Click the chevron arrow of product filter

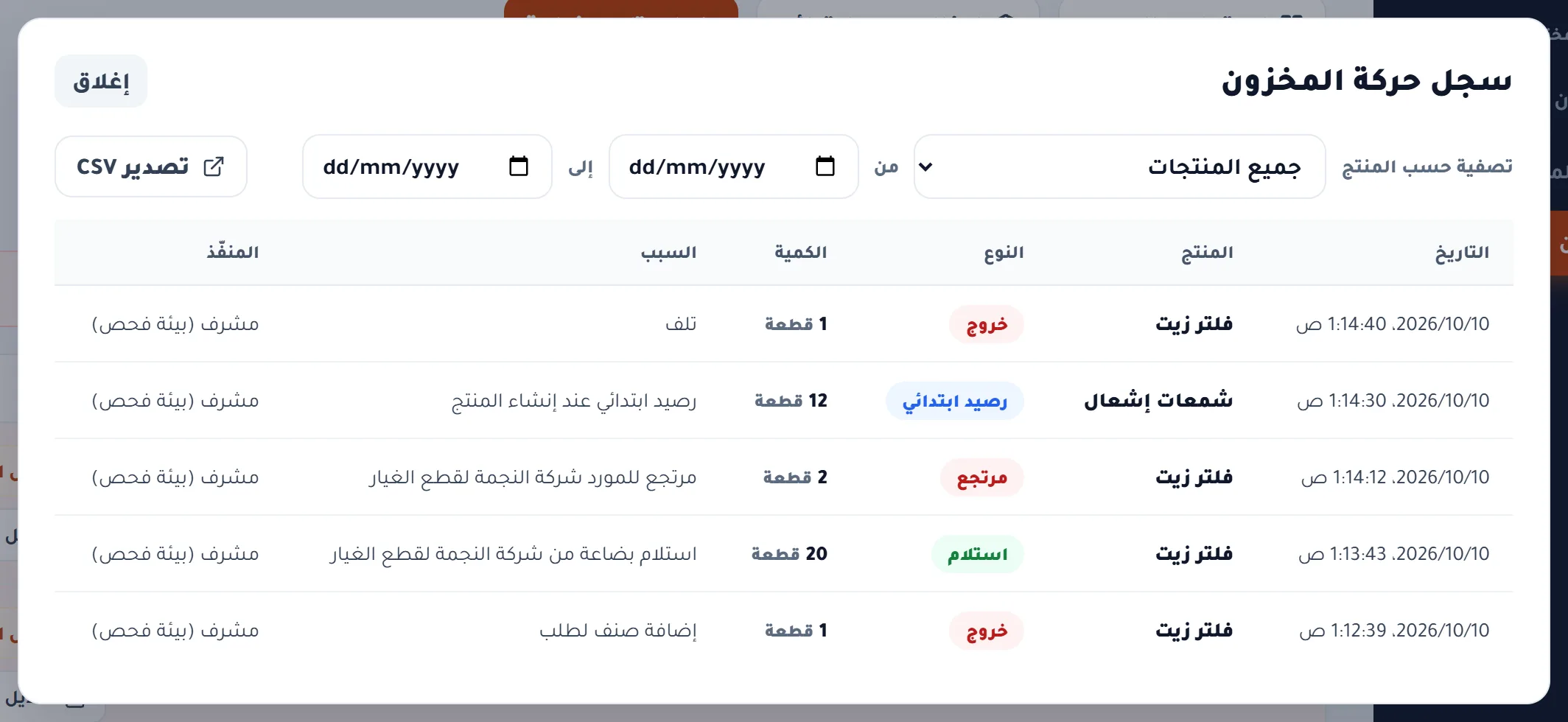pos(926,167)
